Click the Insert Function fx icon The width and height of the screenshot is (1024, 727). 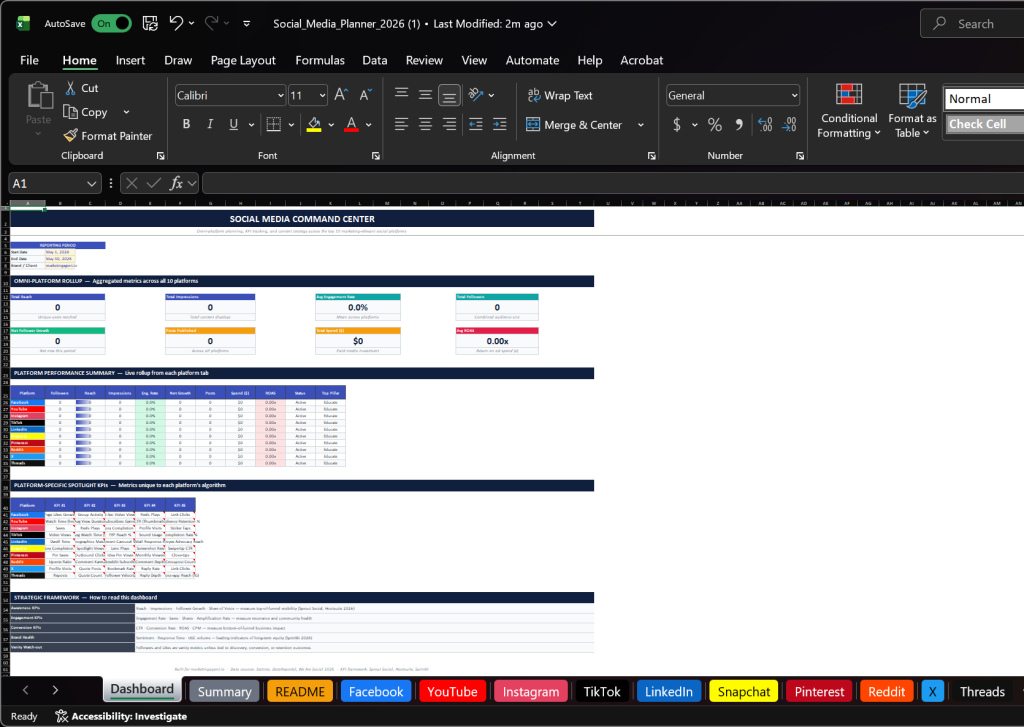[177, 183]
